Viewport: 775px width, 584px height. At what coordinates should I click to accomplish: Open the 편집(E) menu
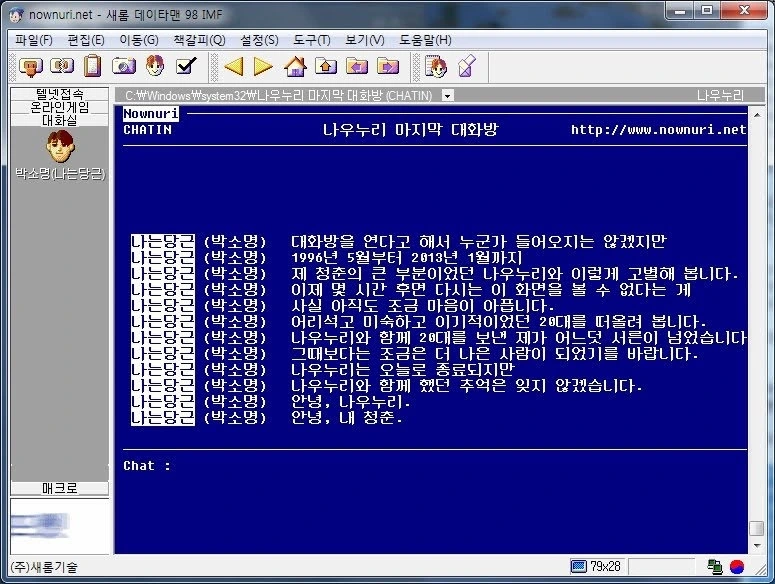coord(86,40)
